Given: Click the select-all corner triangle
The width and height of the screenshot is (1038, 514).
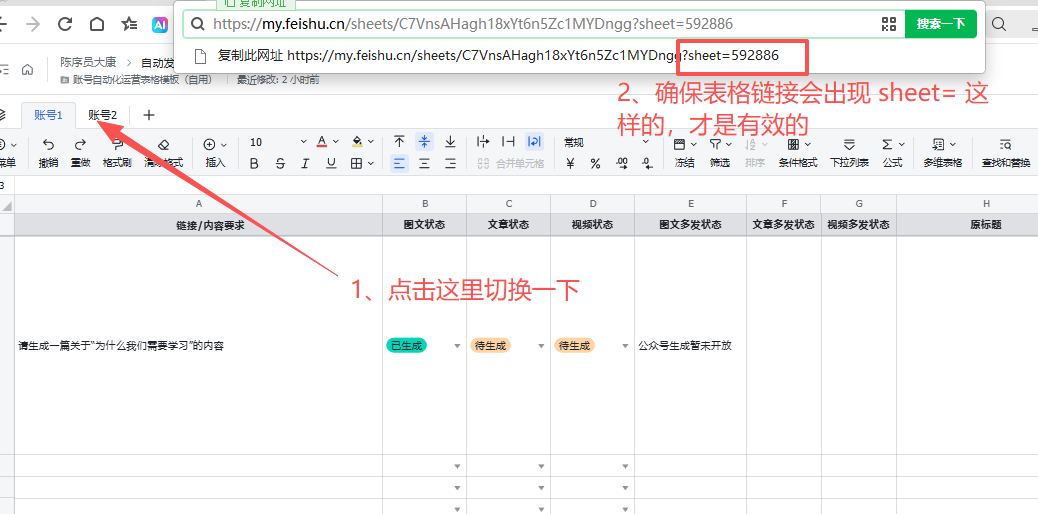Looking at the screenshot, I should pyautogui.click(x=7, y=205).
